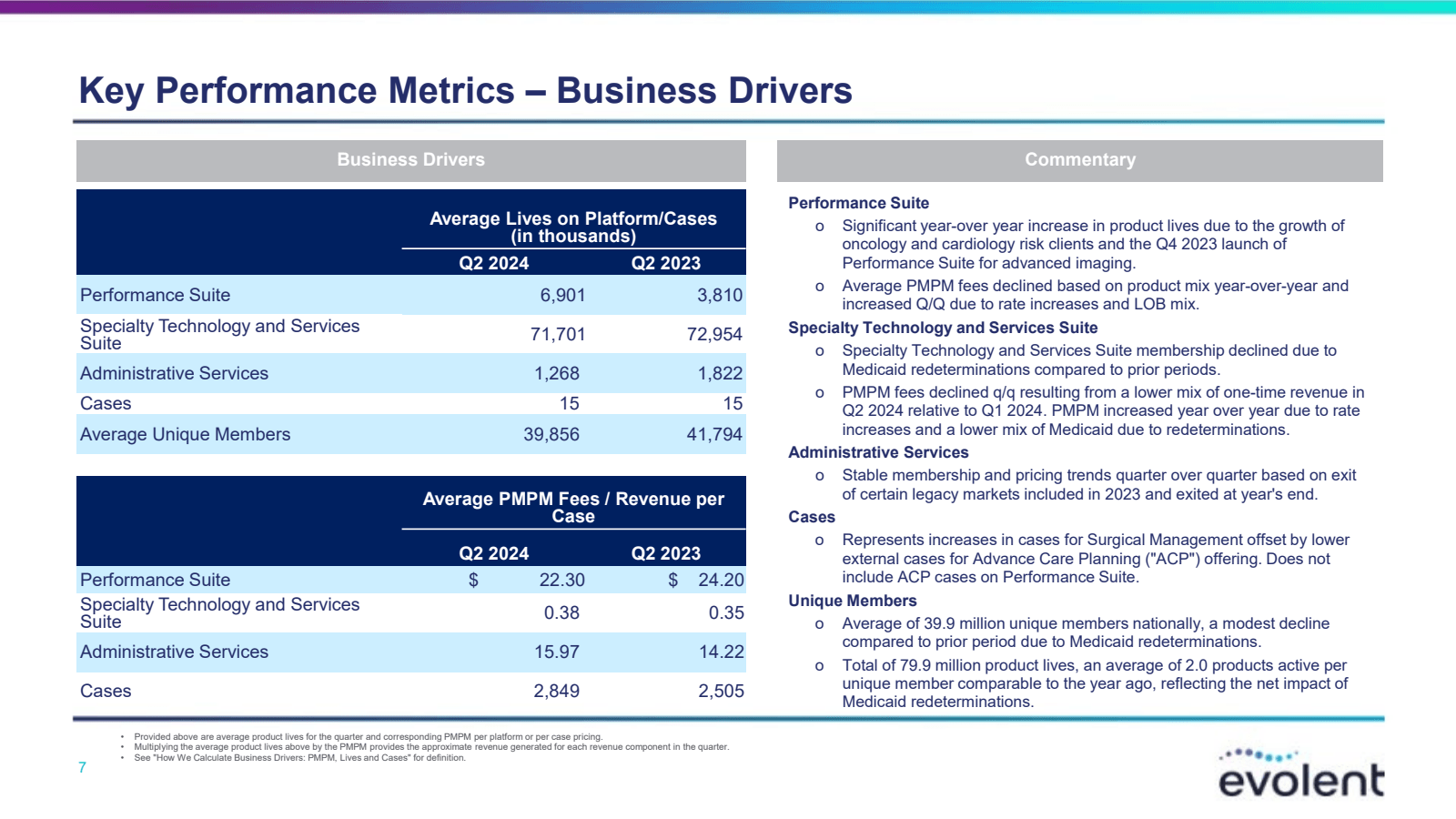Click the bullet starting 'Total of 79.9 million product lives'
Viewport: 1456px width, 819px height.
coord(1095,683)
